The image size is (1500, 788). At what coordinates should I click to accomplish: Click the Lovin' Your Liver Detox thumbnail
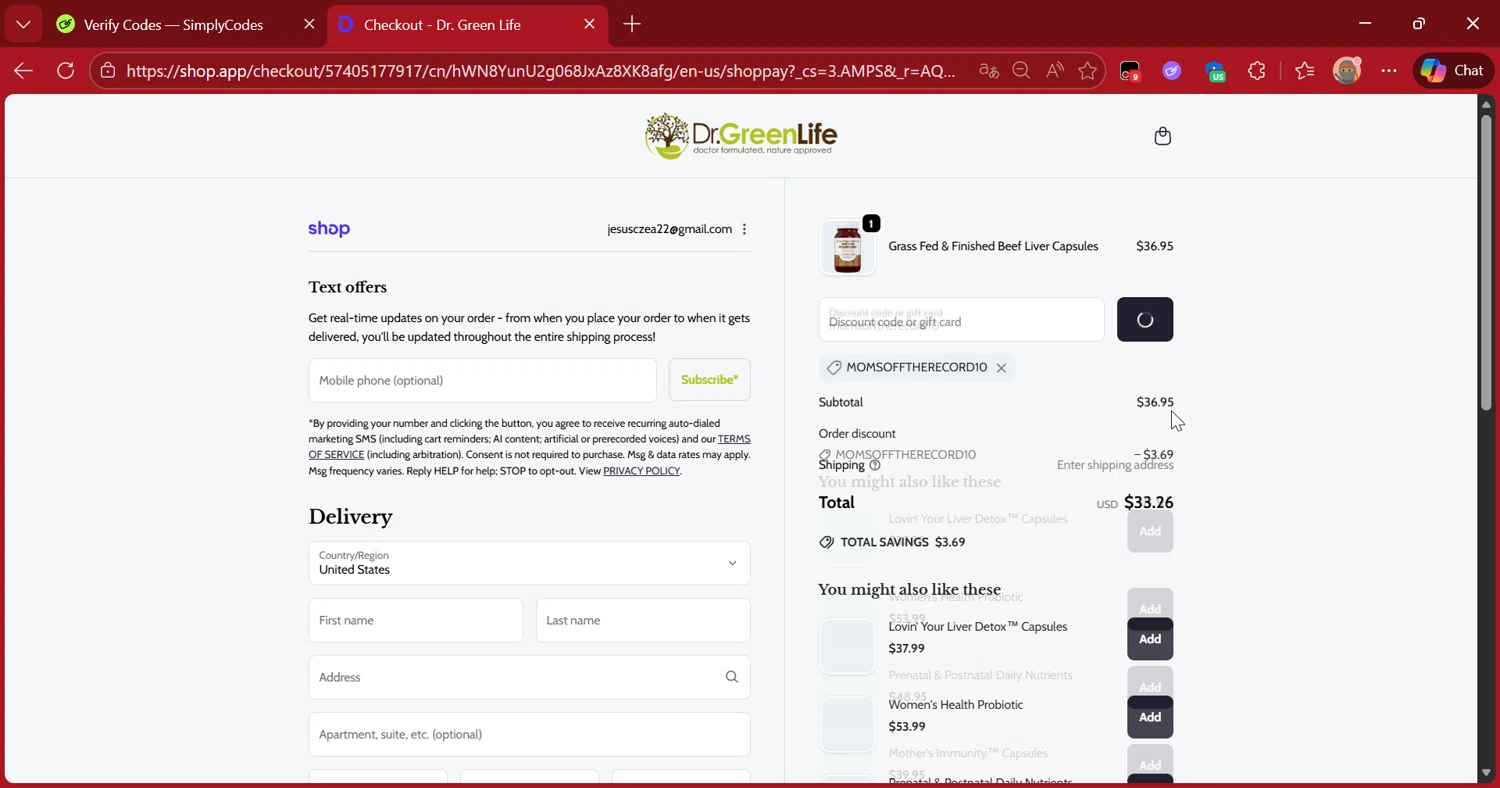(x=847, y=646)
